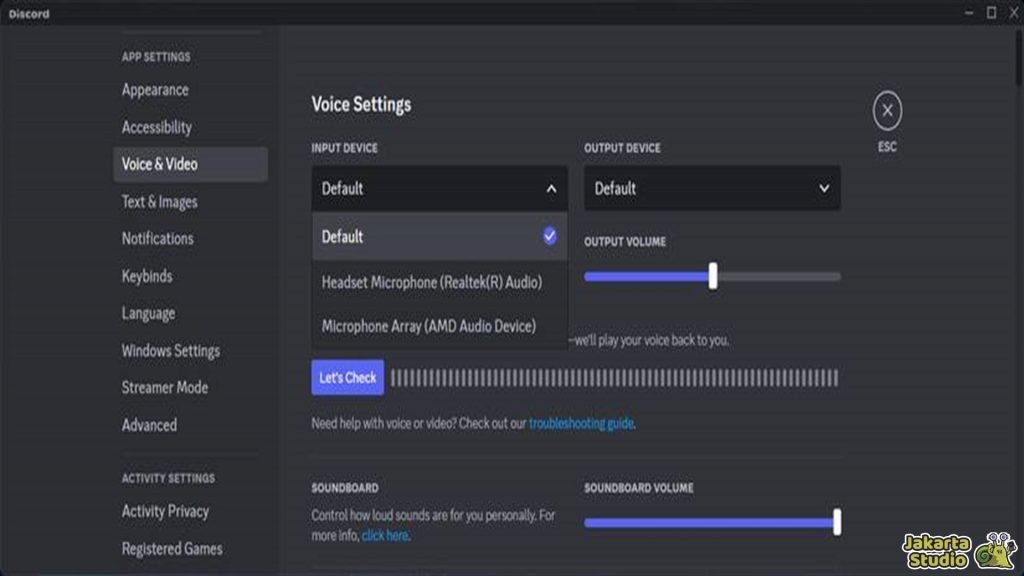Open the soundboard 'click here' link
This screenshot has height=576, width=1024.
tap(385, 536)
